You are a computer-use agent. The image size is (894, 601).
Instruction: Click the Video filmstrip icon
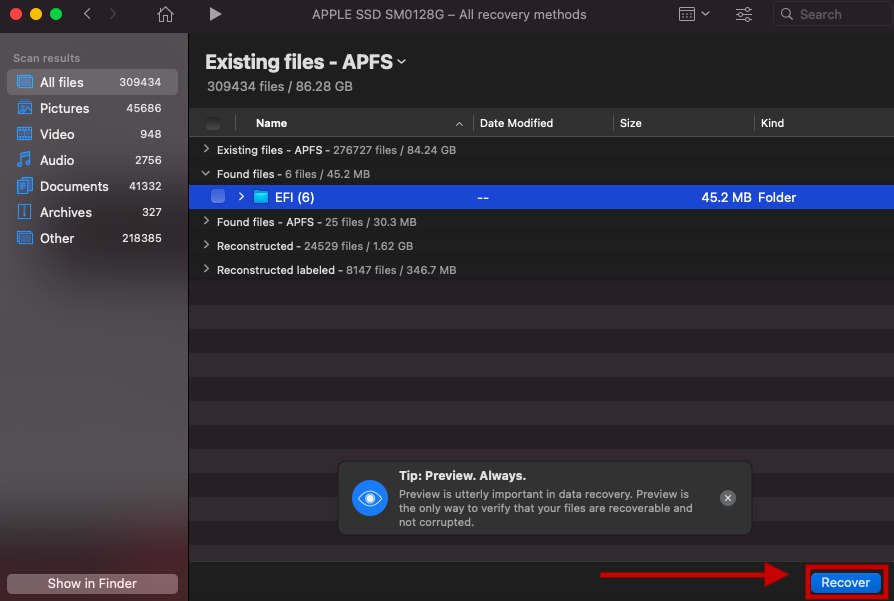(25, 133)
